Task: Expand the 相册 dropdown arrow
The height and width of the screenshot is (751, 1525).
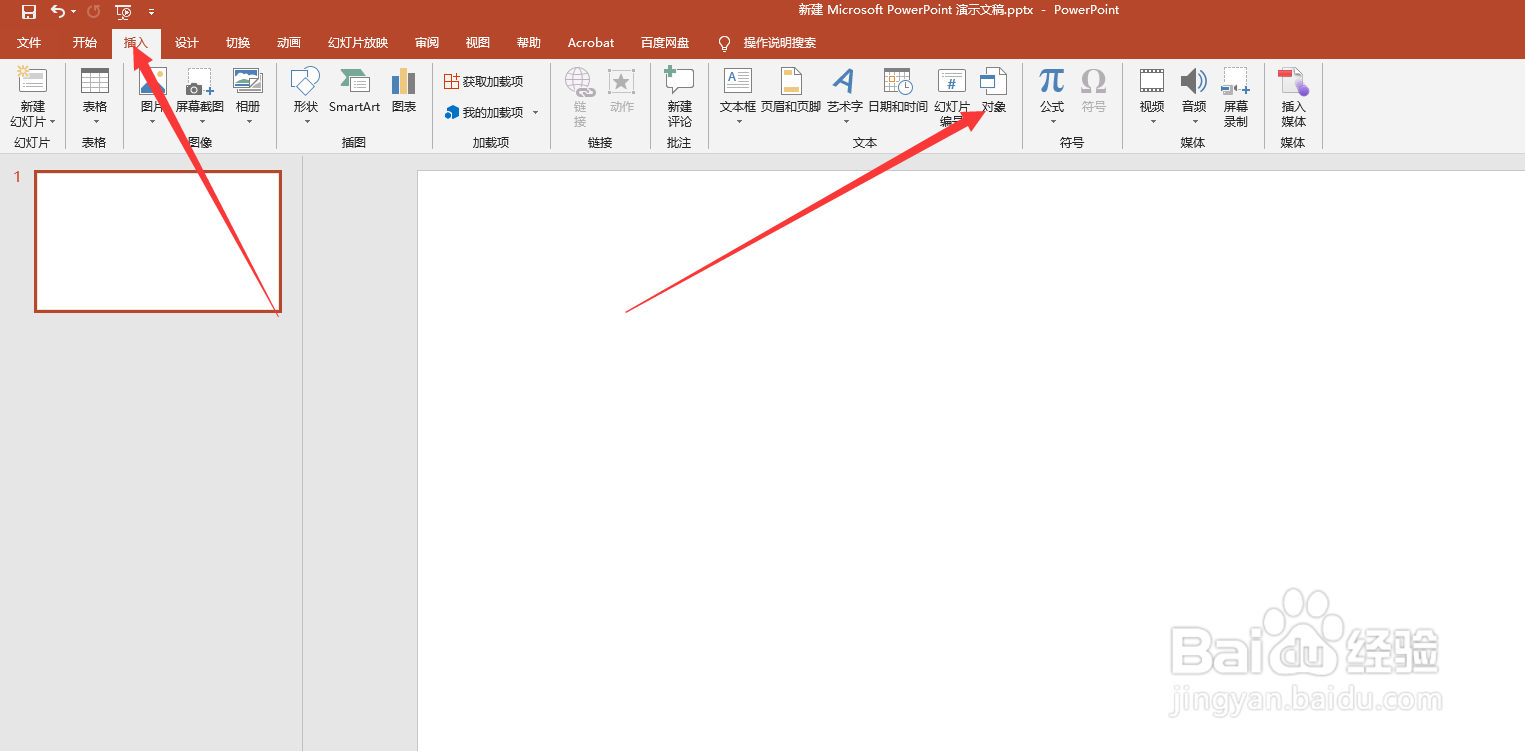Action: coord(248,122)
